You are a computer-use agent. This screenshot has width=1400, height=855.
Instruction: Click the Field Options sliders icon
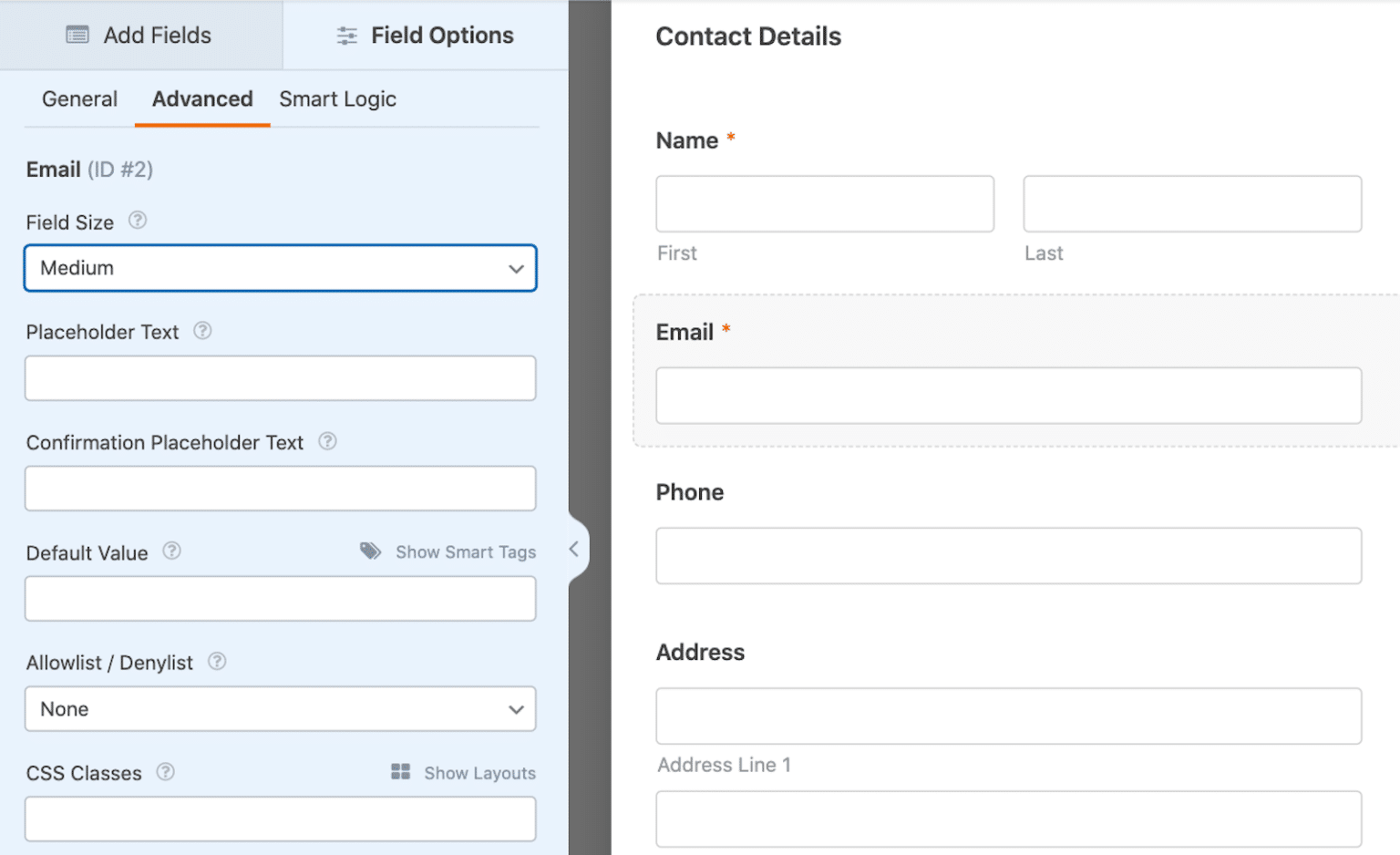click(x=345, y=35)
